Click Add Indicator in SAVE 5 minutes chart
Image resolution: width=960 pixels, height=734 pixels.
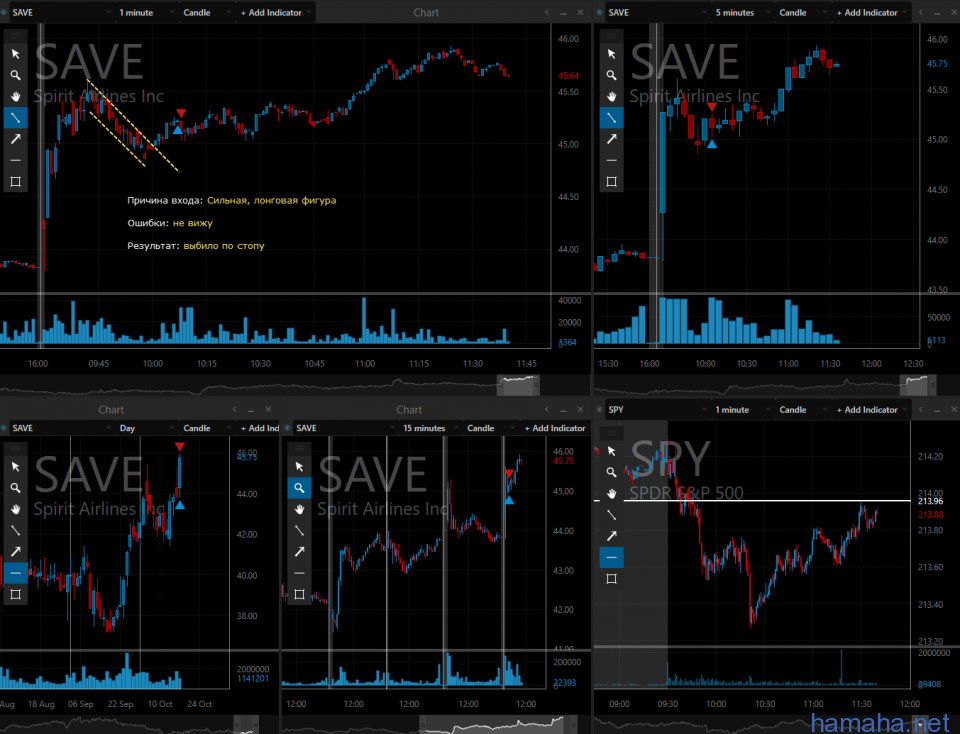(x=870, y=12)
